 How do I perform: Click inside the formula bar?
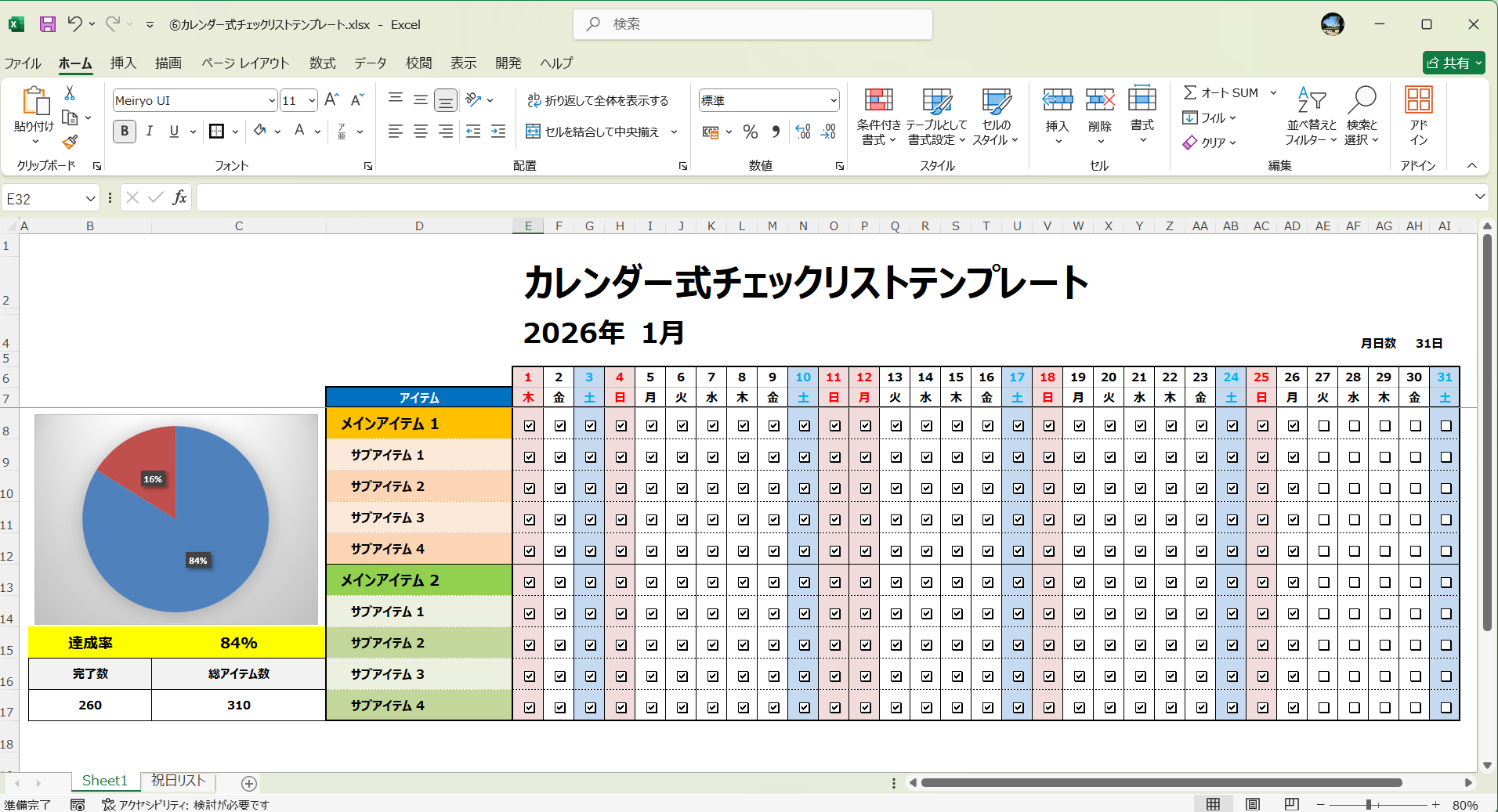[x=548, y=197]
